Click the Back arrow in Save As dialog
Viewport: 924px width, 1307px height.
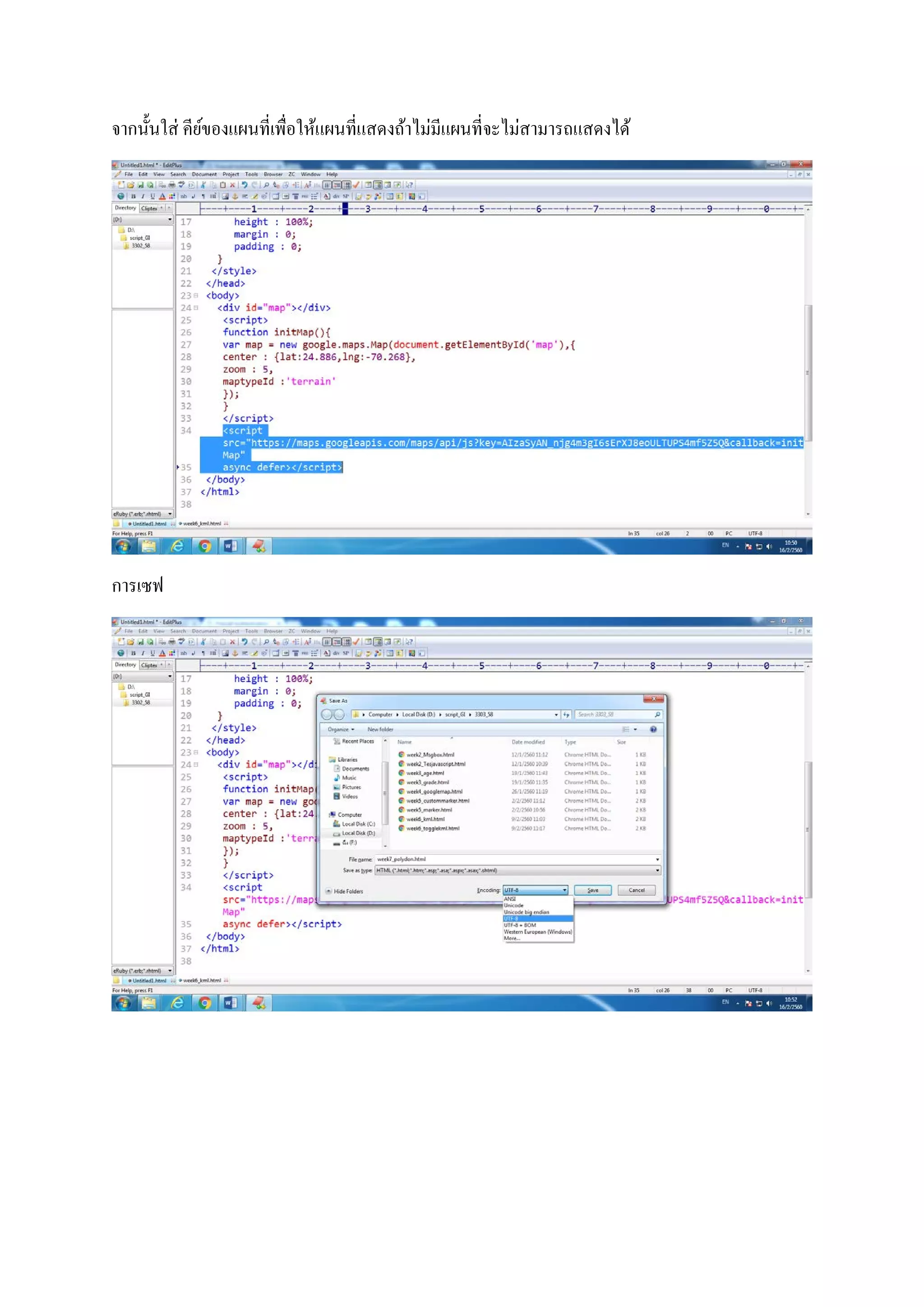coord(327,714)
